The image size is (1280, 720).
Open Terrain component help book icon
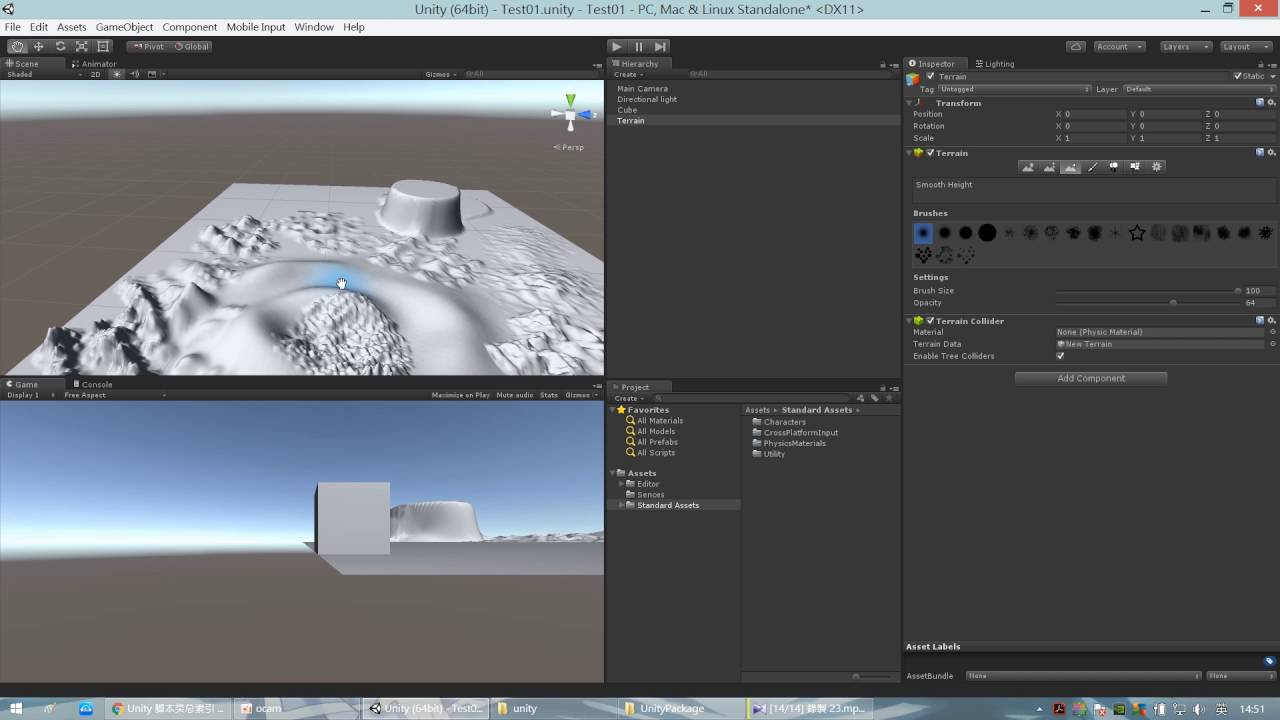click(1260, 153)
